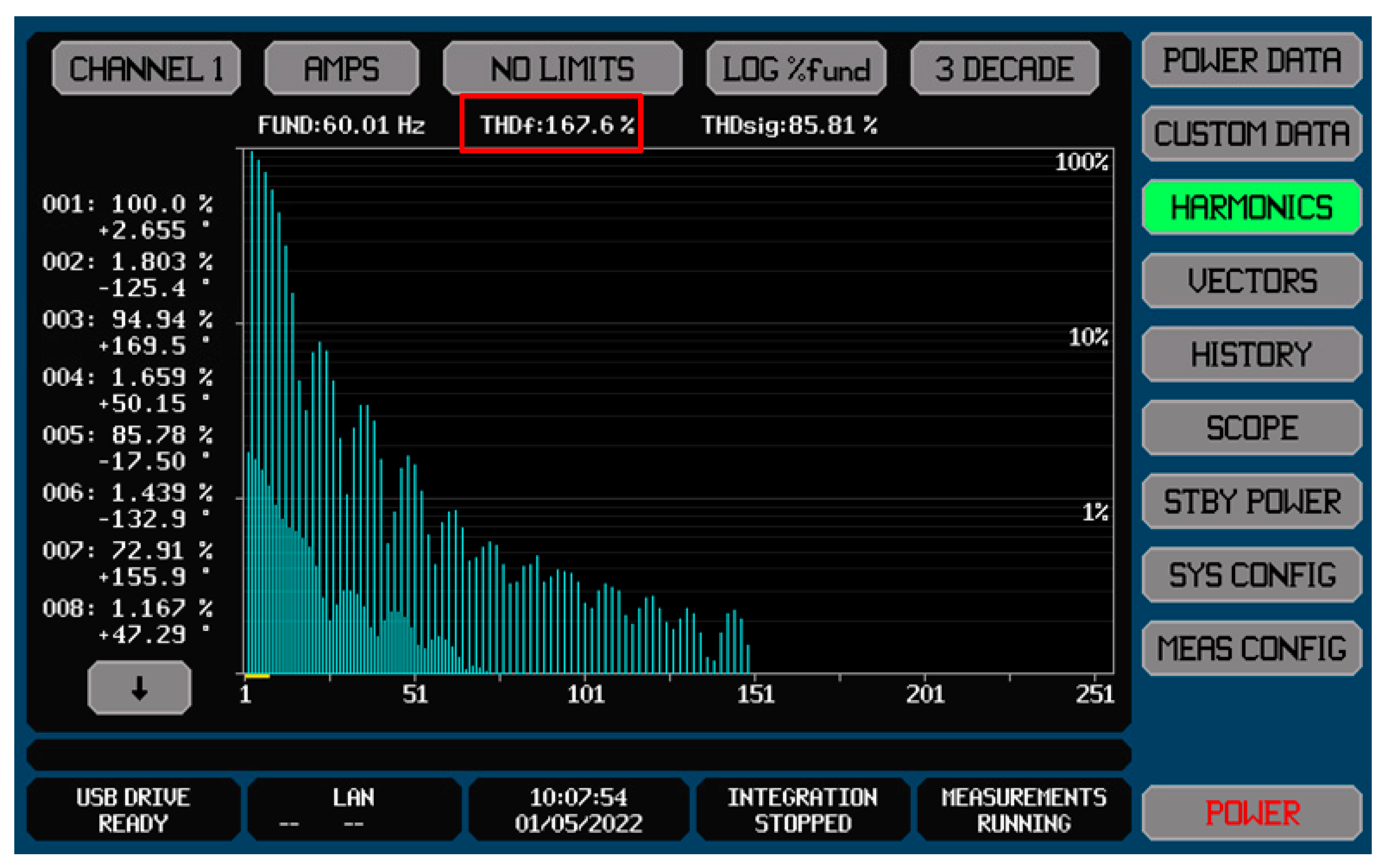This screenshot has height=868, width=1389.
Task: Open the POWER DATA screen
Action: 1251,60
